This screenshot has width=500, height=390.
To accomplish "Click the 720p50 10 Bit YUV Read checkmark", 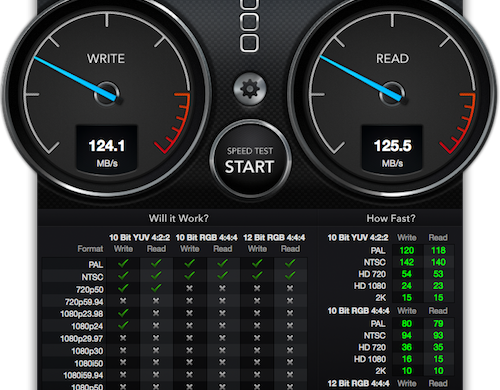I will click(x=156, y=288).
